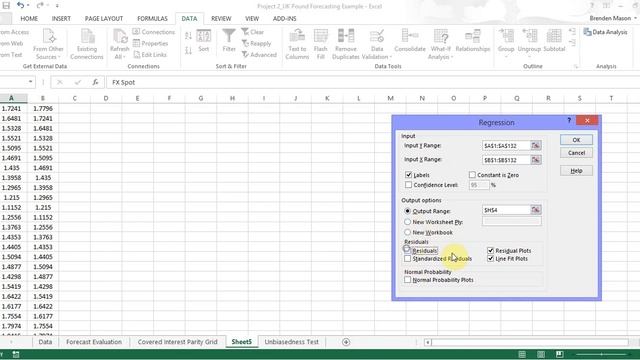640x360 pixels.
Task: Open the REVIEW ribbon tab
Action: coord(221,19)
